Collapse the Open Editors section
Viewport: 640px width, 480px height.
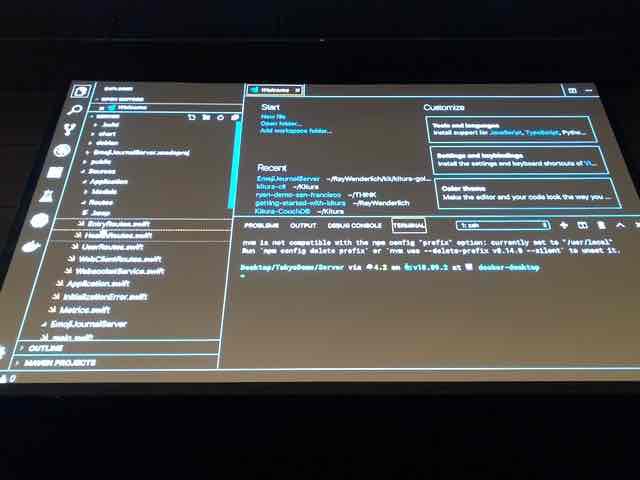(122, 99)
